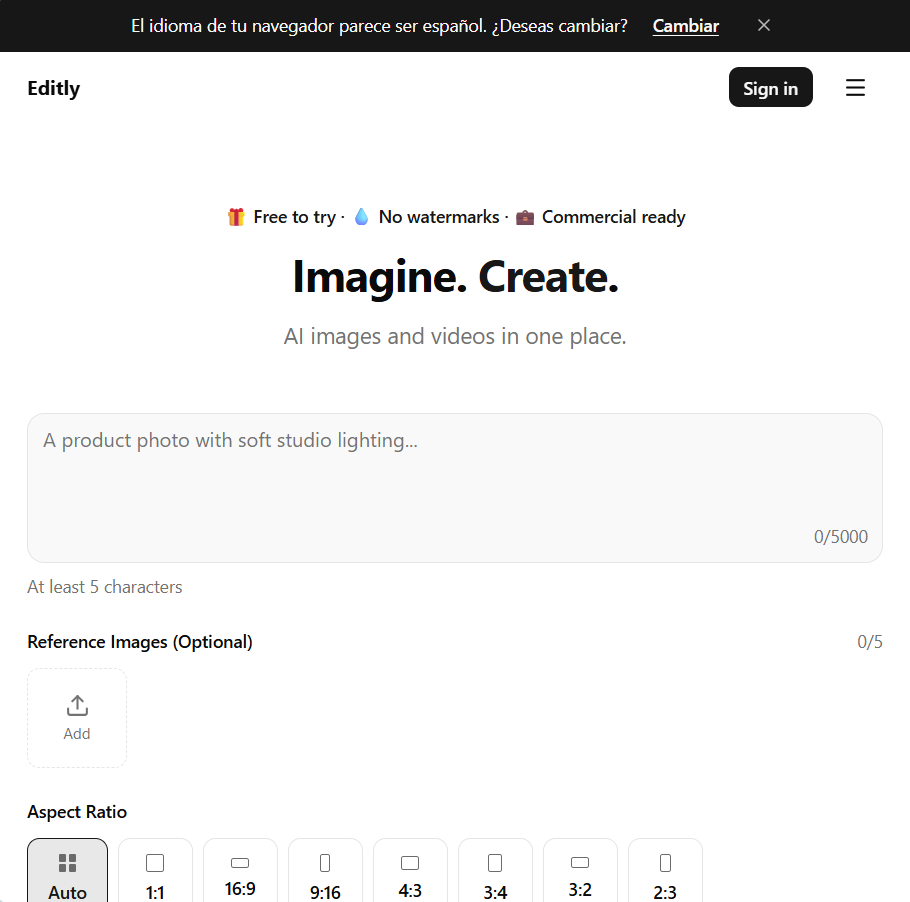The height and width of the screenshot is (902, 910).
Task: Click the Imagine. Create. heading
Action: click(x=455, y=277)
